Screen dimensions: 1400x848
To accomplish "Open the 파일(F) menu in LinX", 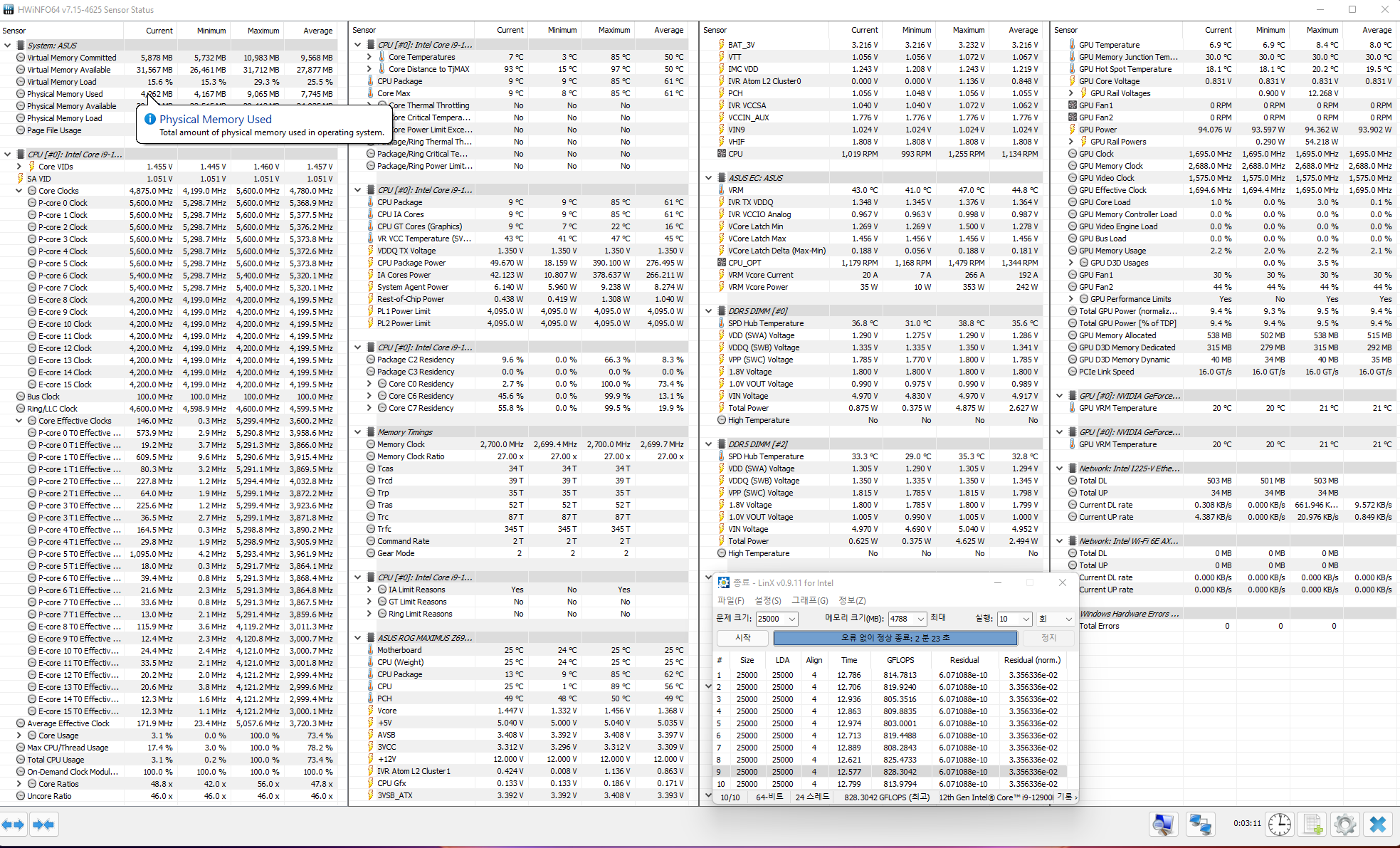I will pyautogui.click(x=730, y=600).
